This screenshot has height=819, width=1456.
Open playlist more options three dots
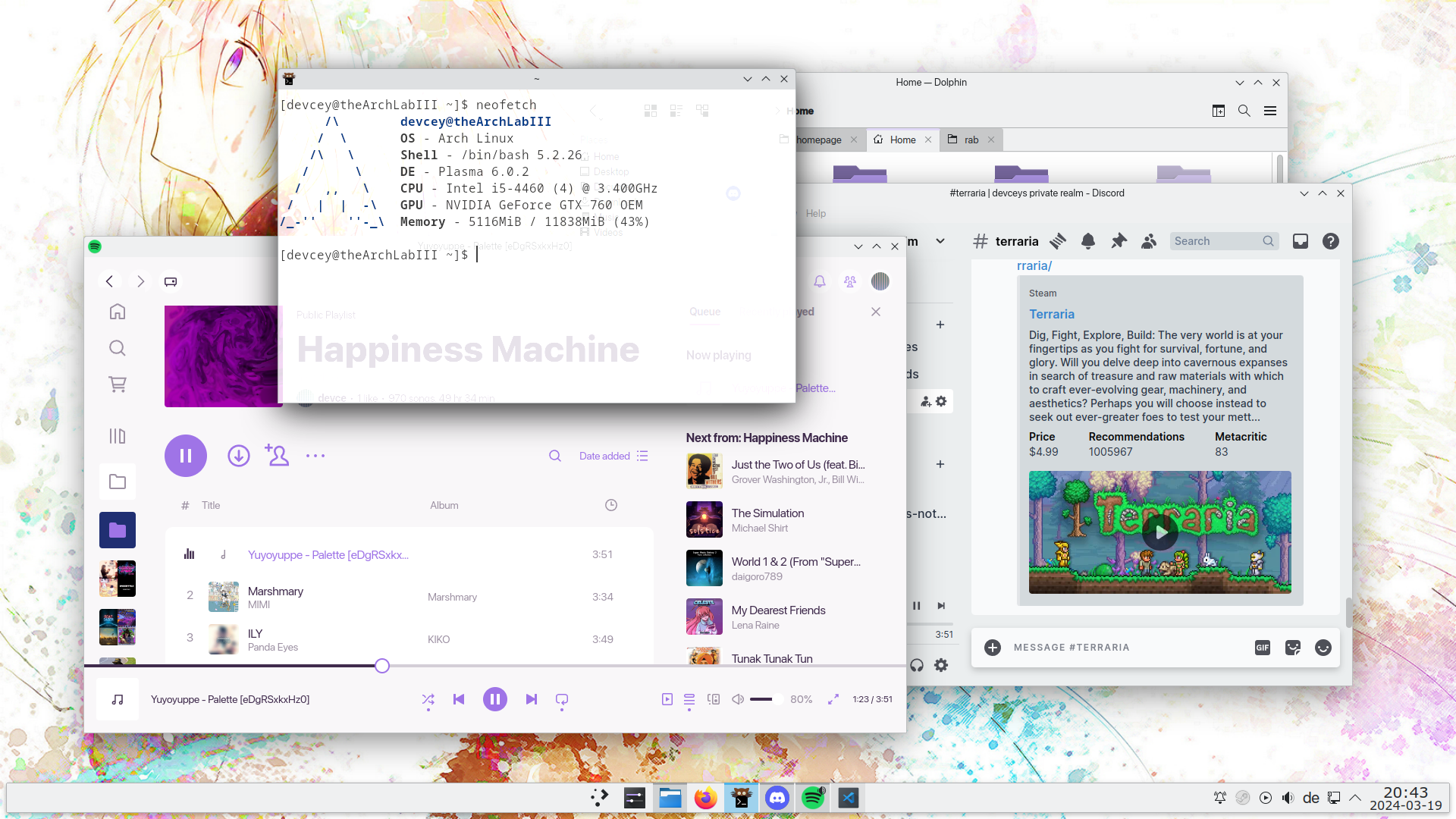coord(315,456)
